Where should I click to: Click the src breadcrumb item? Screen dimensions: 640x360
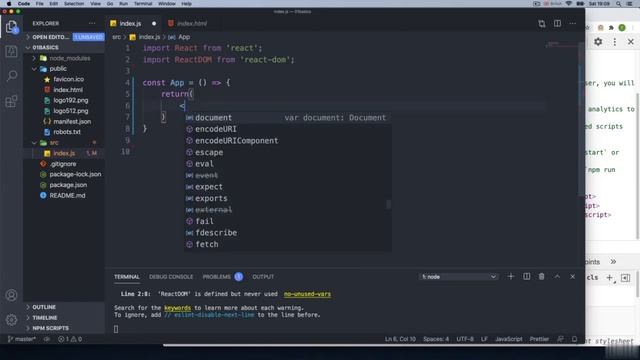pyautogui.click(x=117, y=37)
